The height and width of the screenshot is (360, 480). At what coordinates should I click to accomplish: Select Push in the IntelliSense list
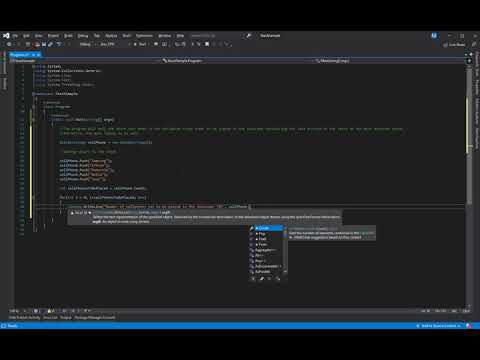pos(266,245)
